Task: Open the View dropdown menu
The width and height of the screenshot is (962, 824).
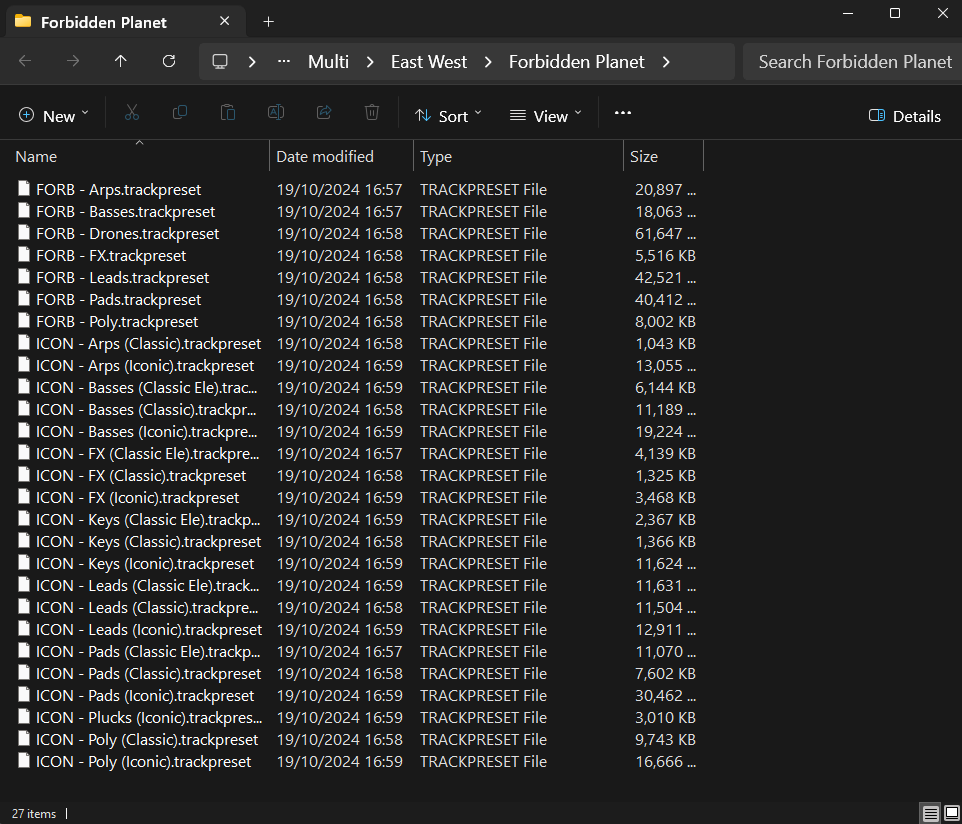Action: [x=545, y=116]
